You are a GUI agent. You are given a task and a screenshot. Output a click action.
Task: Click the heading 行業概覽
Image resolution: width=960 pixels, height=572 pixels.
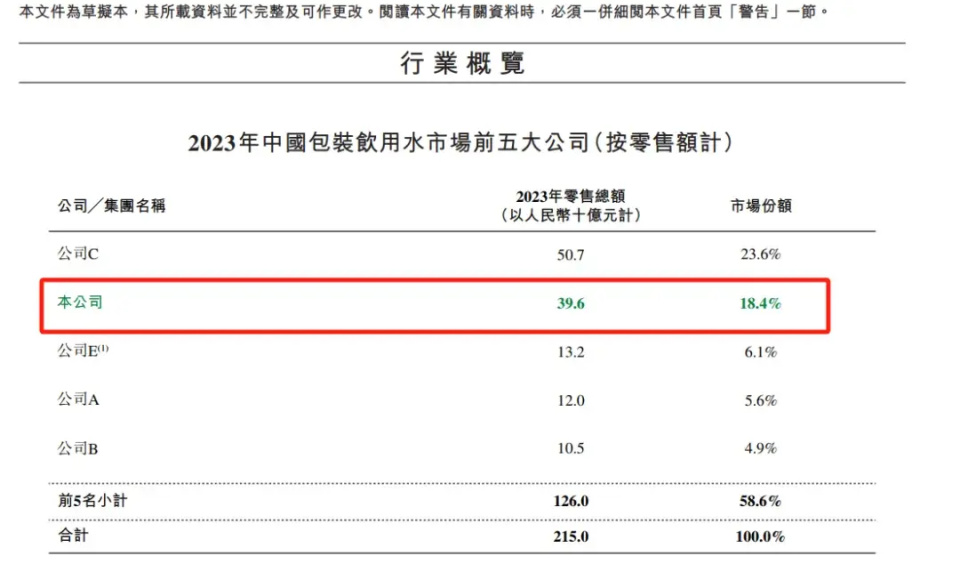coord(462,63)
